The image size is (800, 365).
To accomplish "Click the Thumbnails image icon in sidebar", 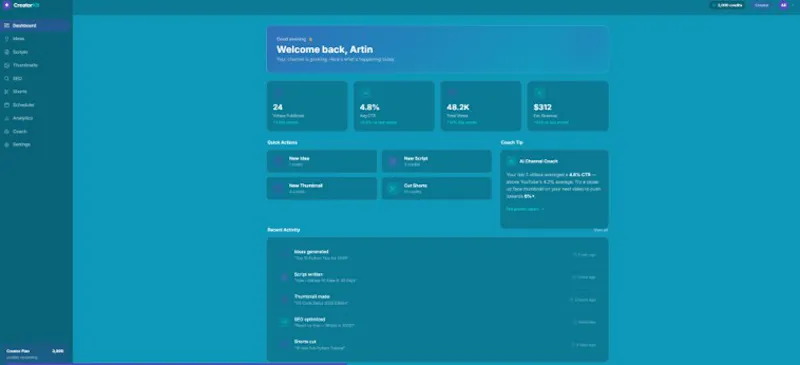I will pyautogui.click(x=7, y=65).
